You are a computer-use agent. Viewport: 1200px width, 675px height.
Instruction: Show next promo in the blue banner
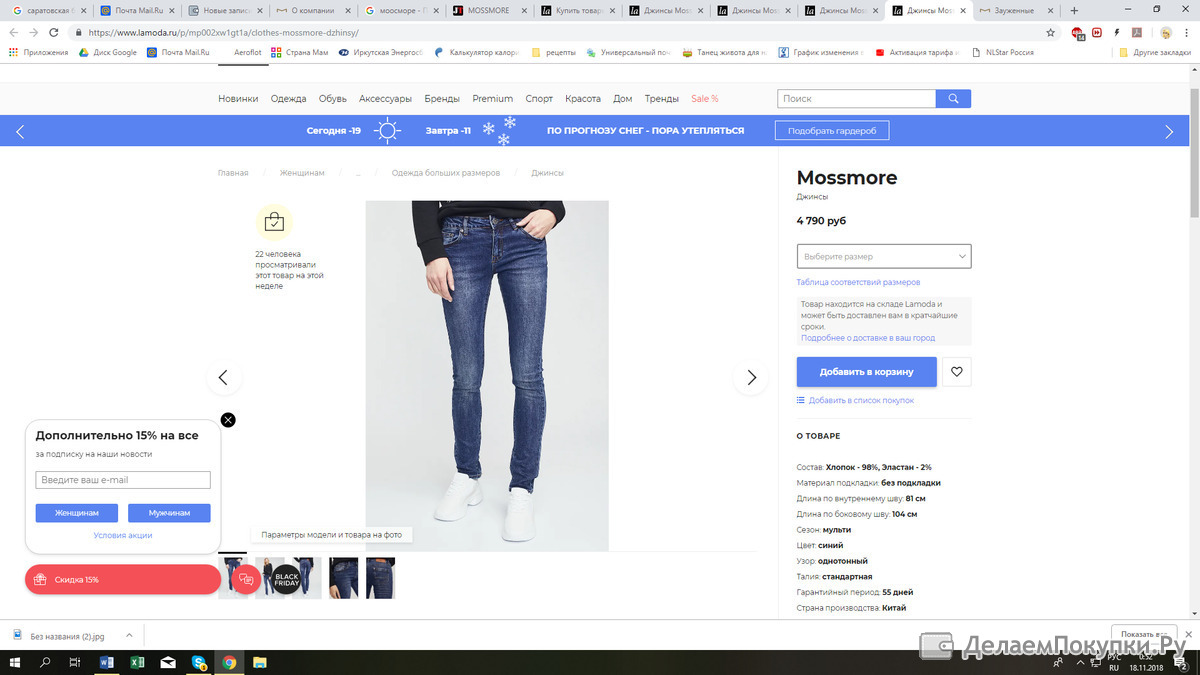pyautogui.click(x=1170, y=131)
